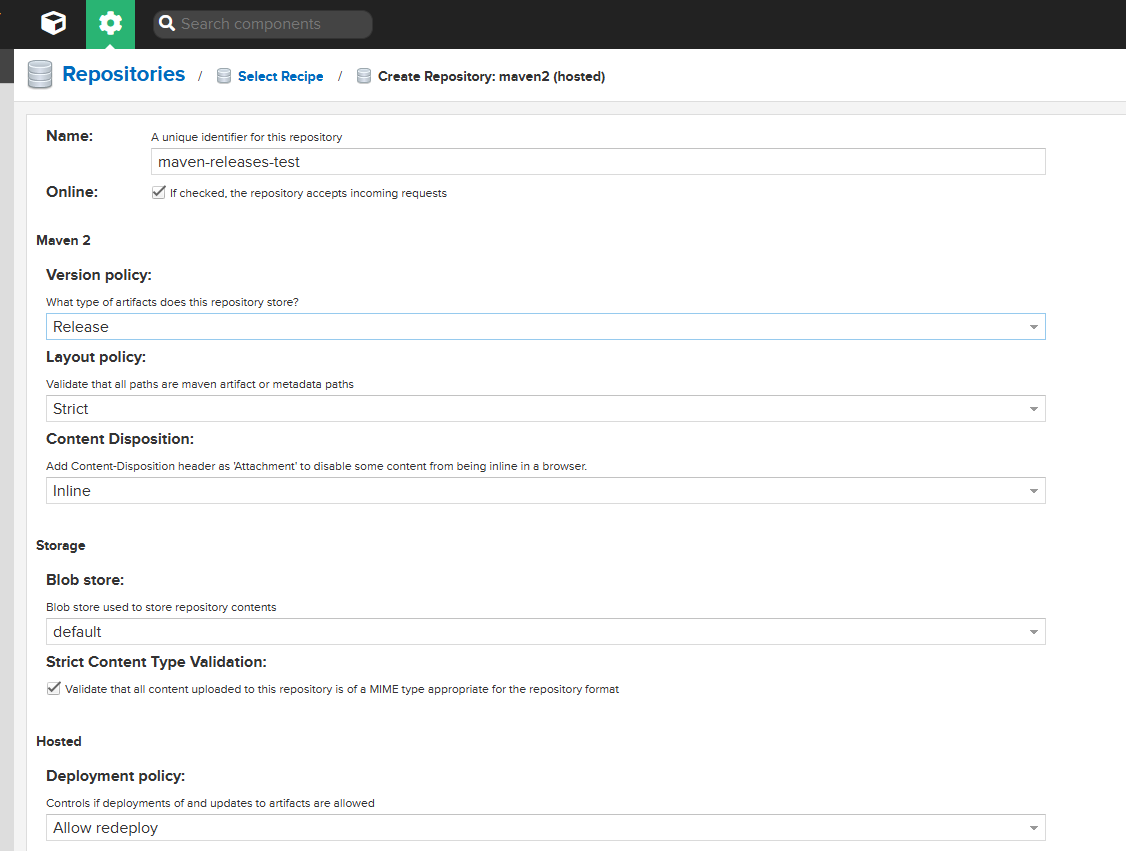Click the Online label
The image size is (1126, 851).
pyautogui.click(x=72, y=192)
